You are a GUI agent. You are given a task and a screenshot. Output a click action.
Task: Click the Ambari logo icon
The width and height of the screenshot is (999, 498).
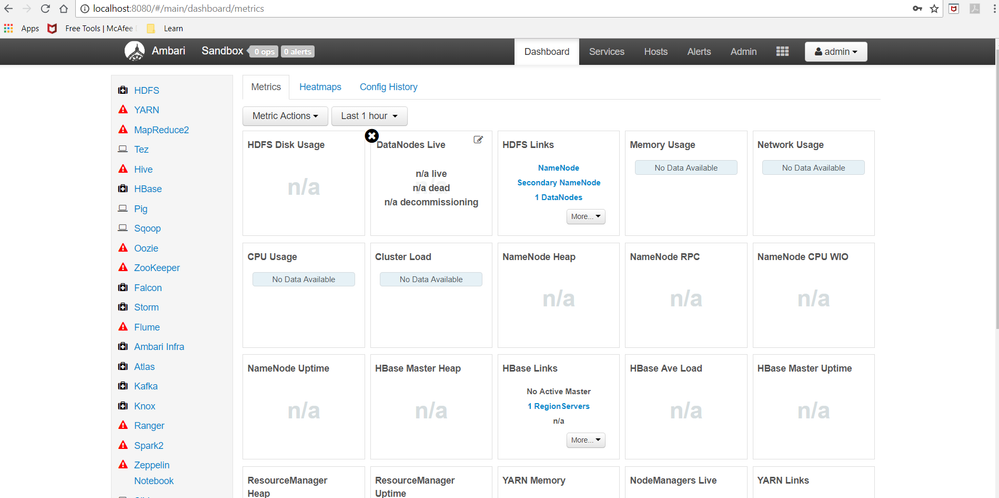click(x=134, y=51)
